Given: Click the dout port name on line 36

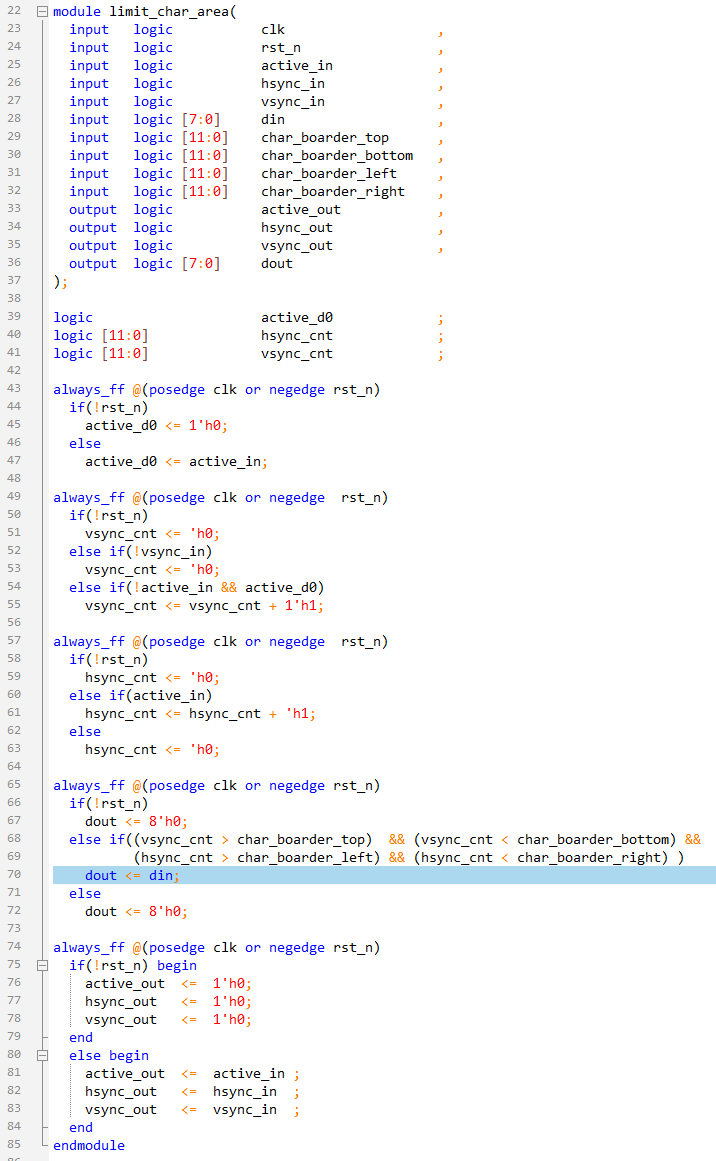Looking at the screenshot, I should (276, 264).
